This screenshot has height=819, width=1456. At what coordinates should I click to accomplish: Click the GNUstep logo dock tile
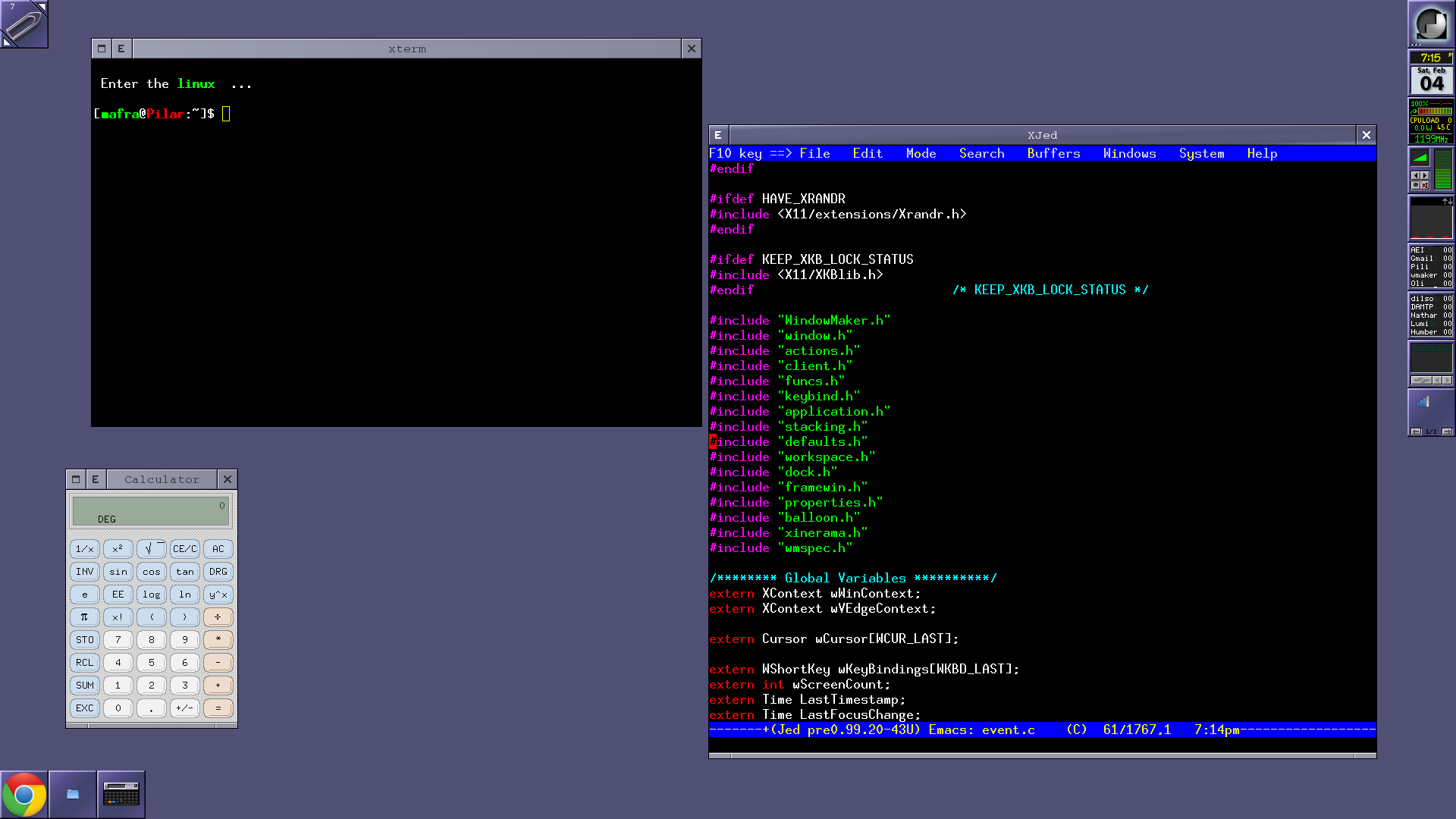click(x=1431, y=24)
